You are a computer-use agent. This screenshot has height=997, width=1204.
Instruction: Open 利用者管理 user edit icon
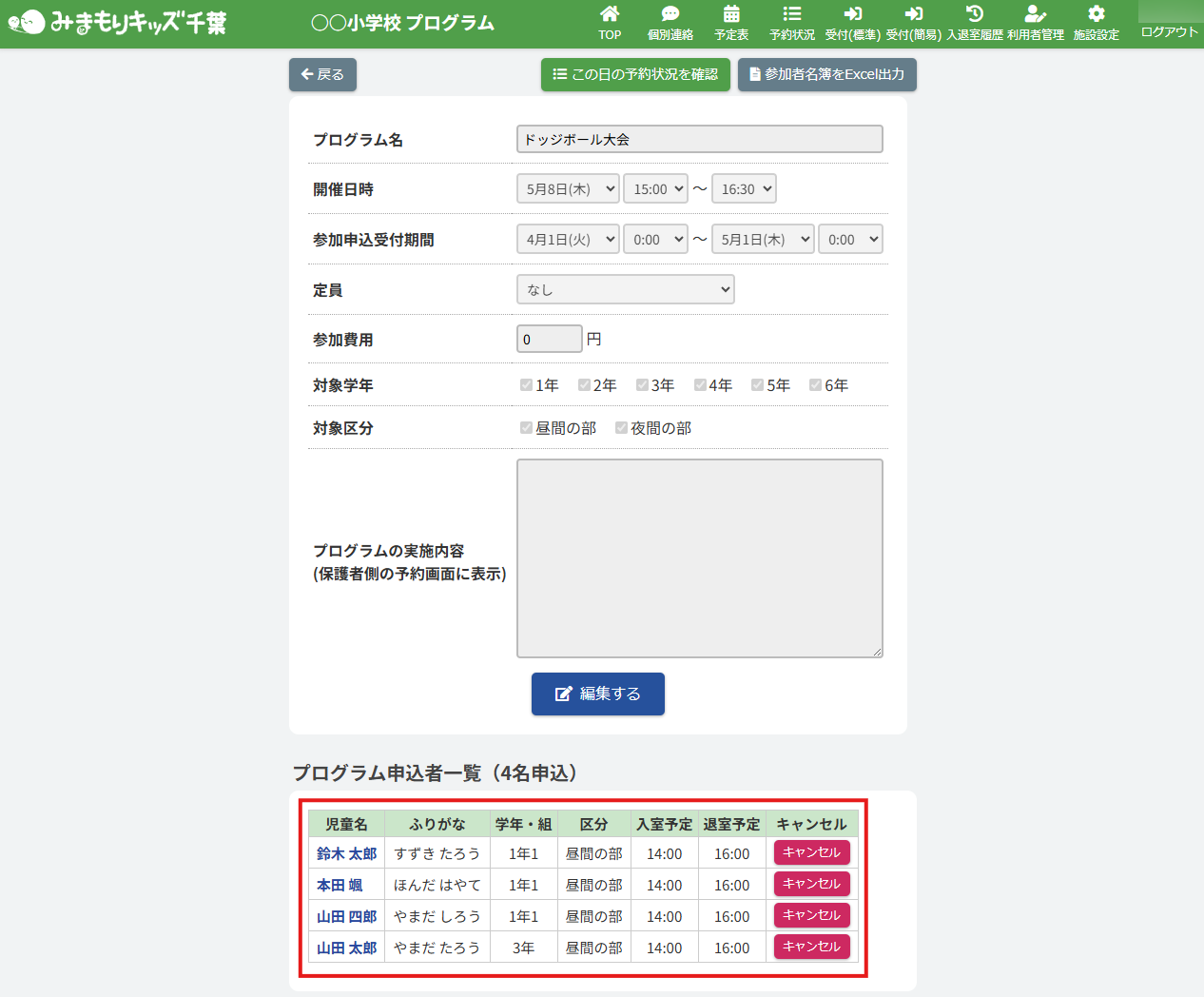(x=1036, y=14)
